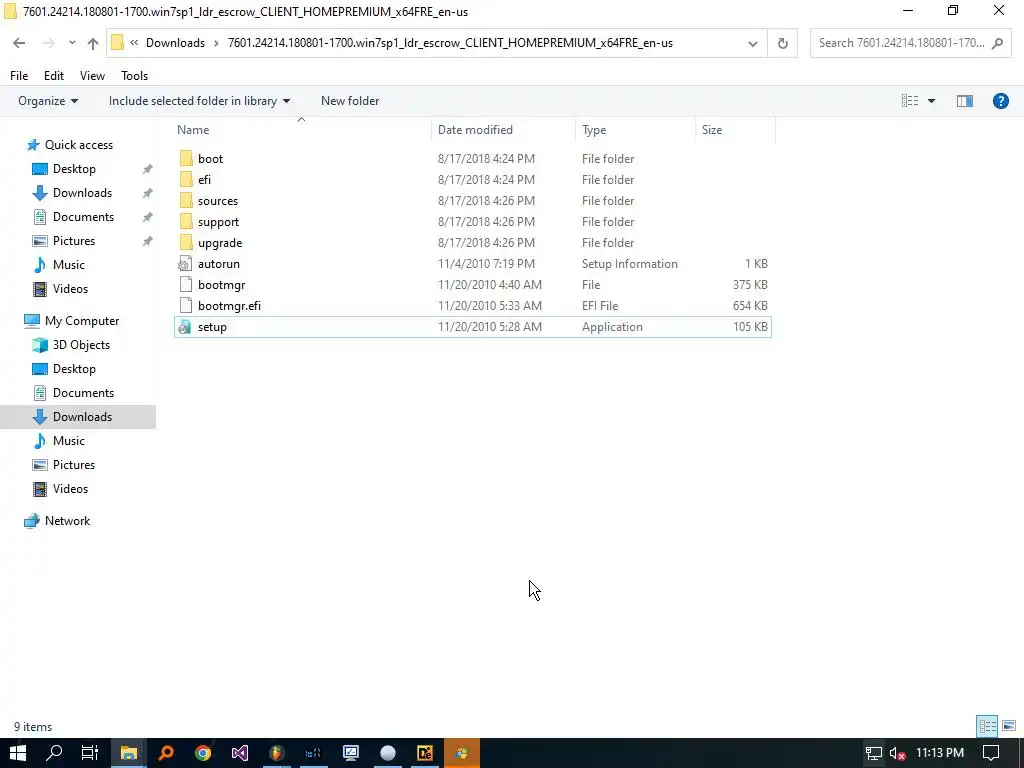Viewport: 1024px width, 768px height.
Task: Open Videos under Quick access
Action: point(70,289)
